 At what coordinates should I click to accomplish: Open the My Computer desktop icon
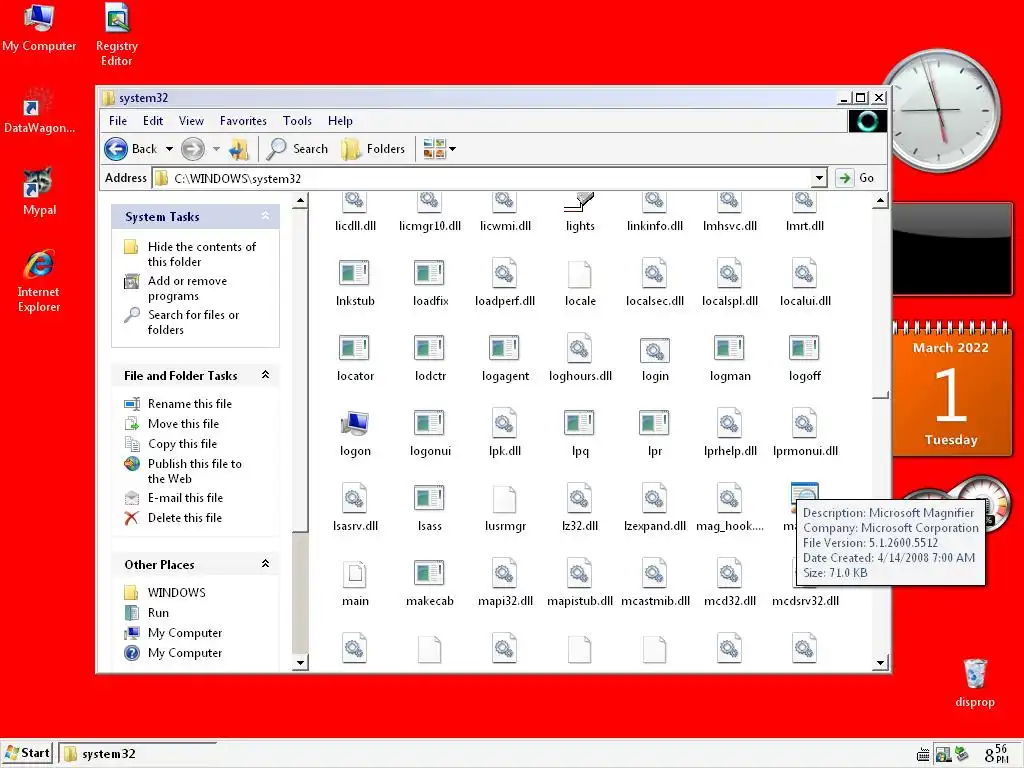39,27
